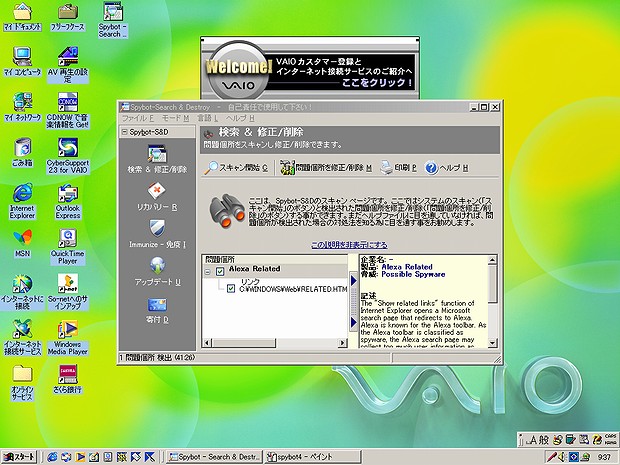
Task: Start scan with スキャン開始 magnifier button
Action: (x=236, y=168)
